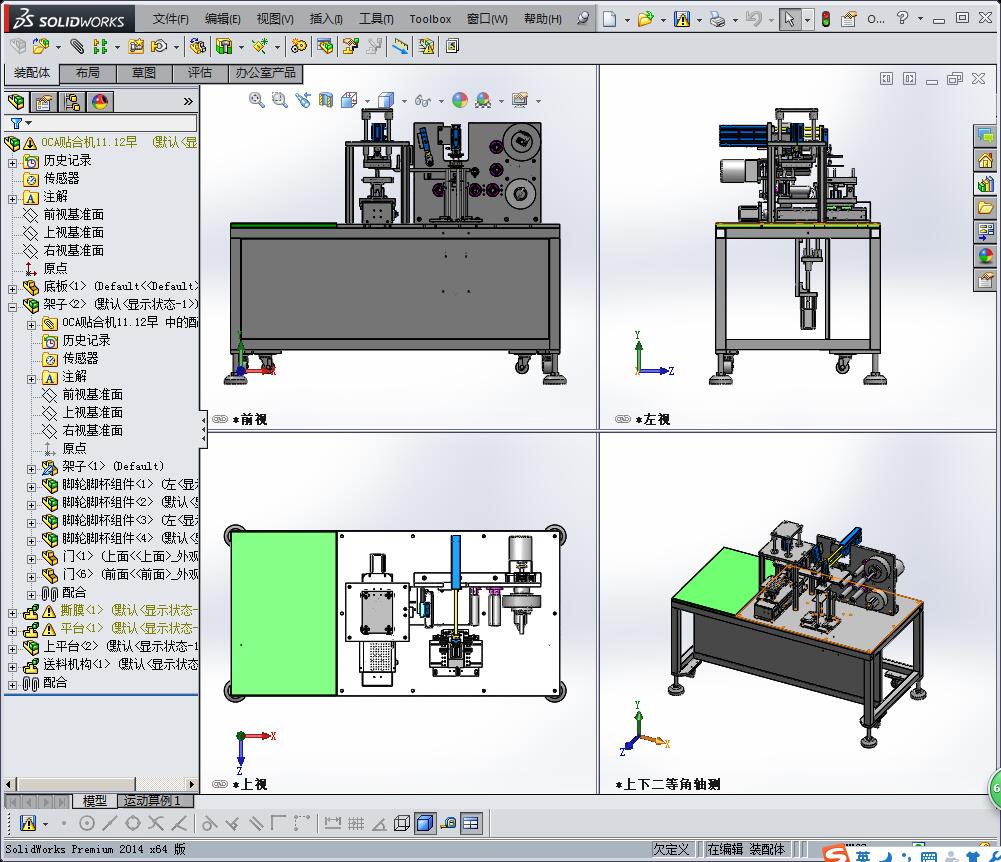Screen dimensions: 1001x862
Task: Click the Clearance Verification warning icon
Action: tap(426, 46)
